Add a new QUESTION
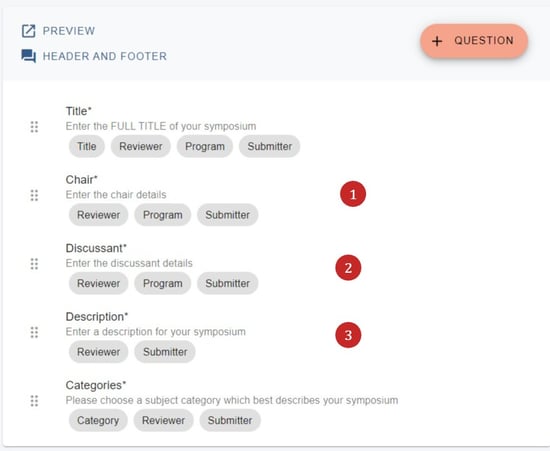This screenshot has width=550, height=451. point(474,41)
